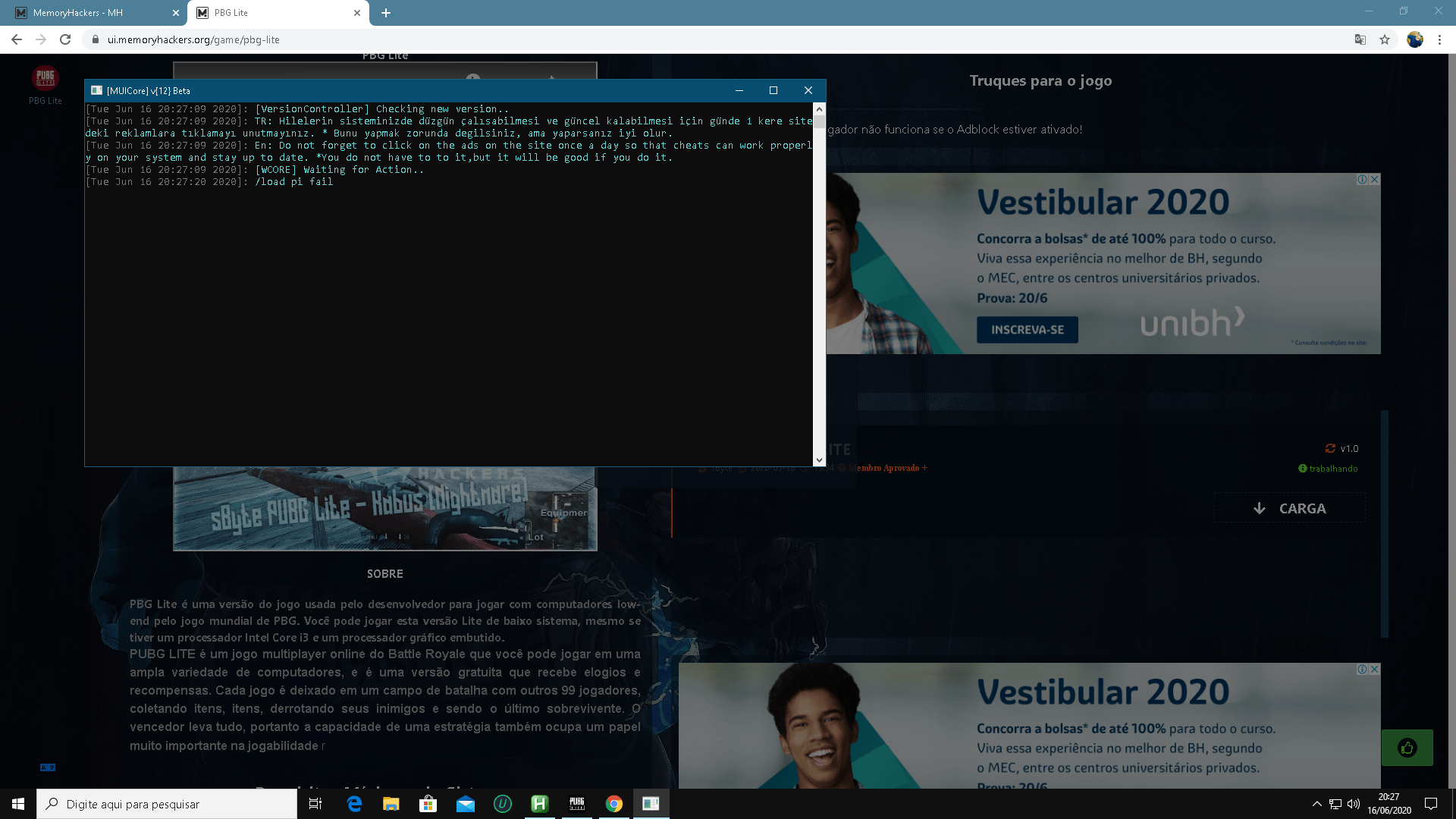The width and height of the screenshot is (1456, 819).
Task: Open the green H app in taskbar
Action: point(540,804)
